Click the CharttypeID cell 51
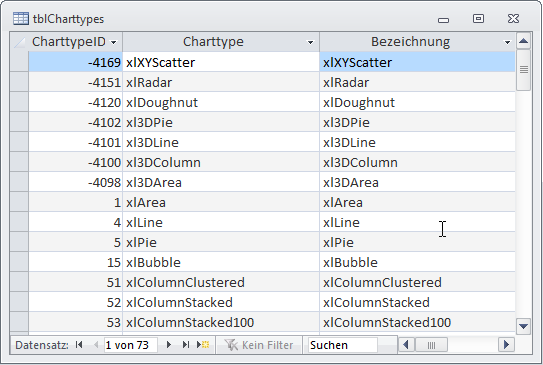The width and height of the screenshot is (543, 365). pos(75,282)
